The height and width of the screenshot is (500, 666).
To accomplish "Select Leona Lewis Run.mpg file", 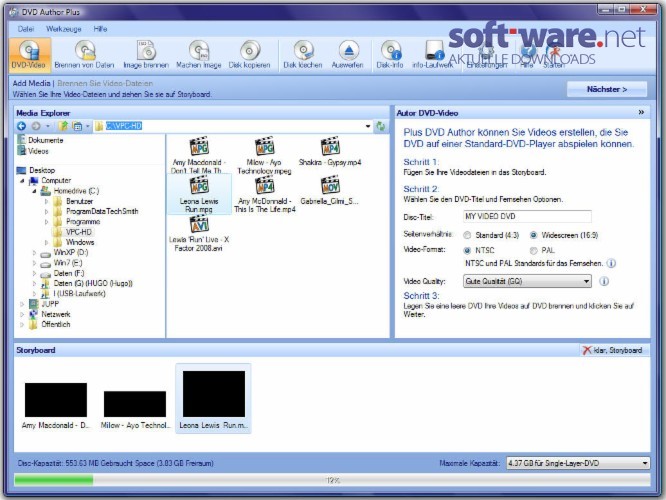I will pyautogui.click(x=199, y=194).
